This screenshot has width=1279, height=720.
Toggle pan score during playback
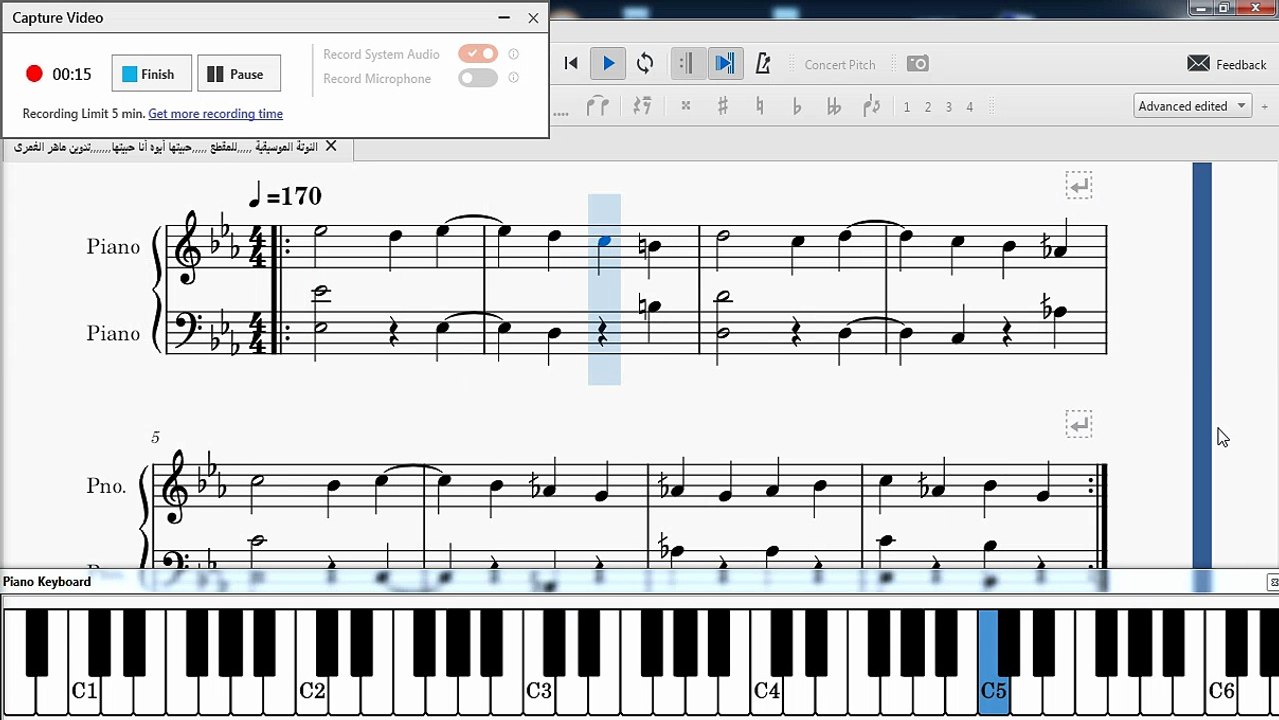pyautogui.click(x=725, y=64)
